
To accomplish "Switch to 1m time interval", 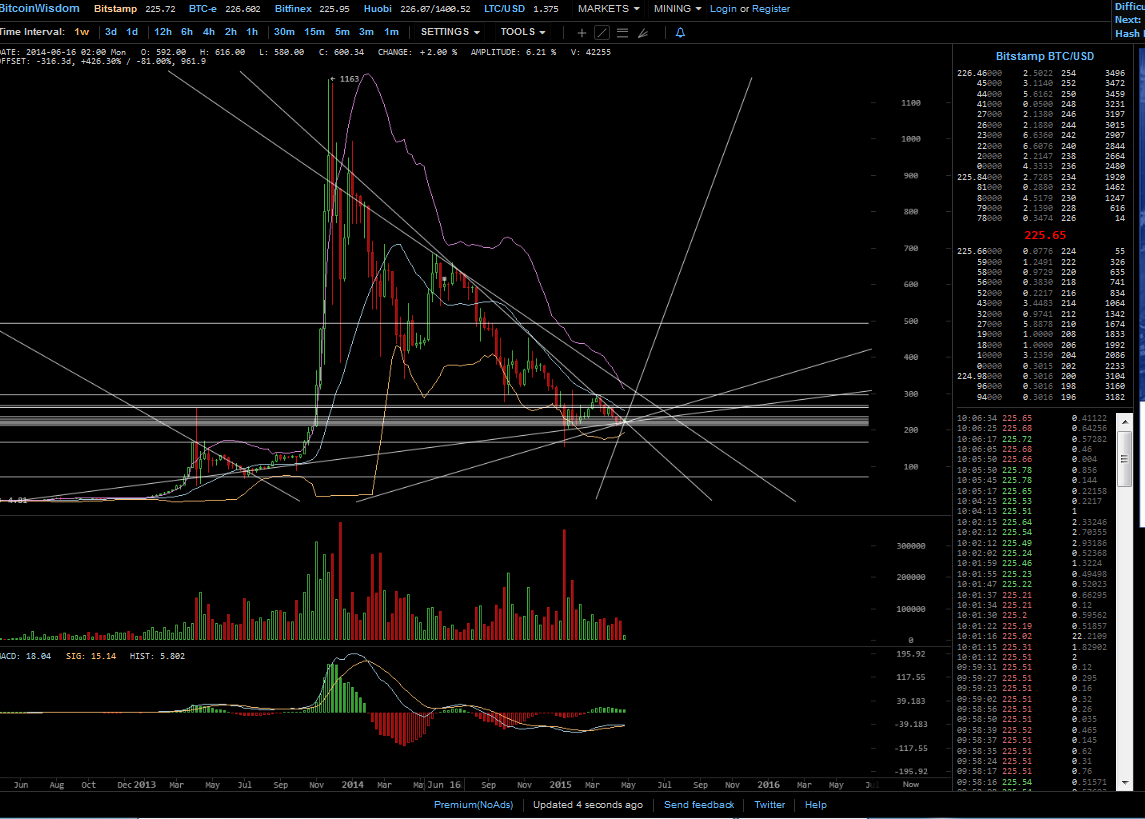I will pyautogui.click(x=391, y=32).
